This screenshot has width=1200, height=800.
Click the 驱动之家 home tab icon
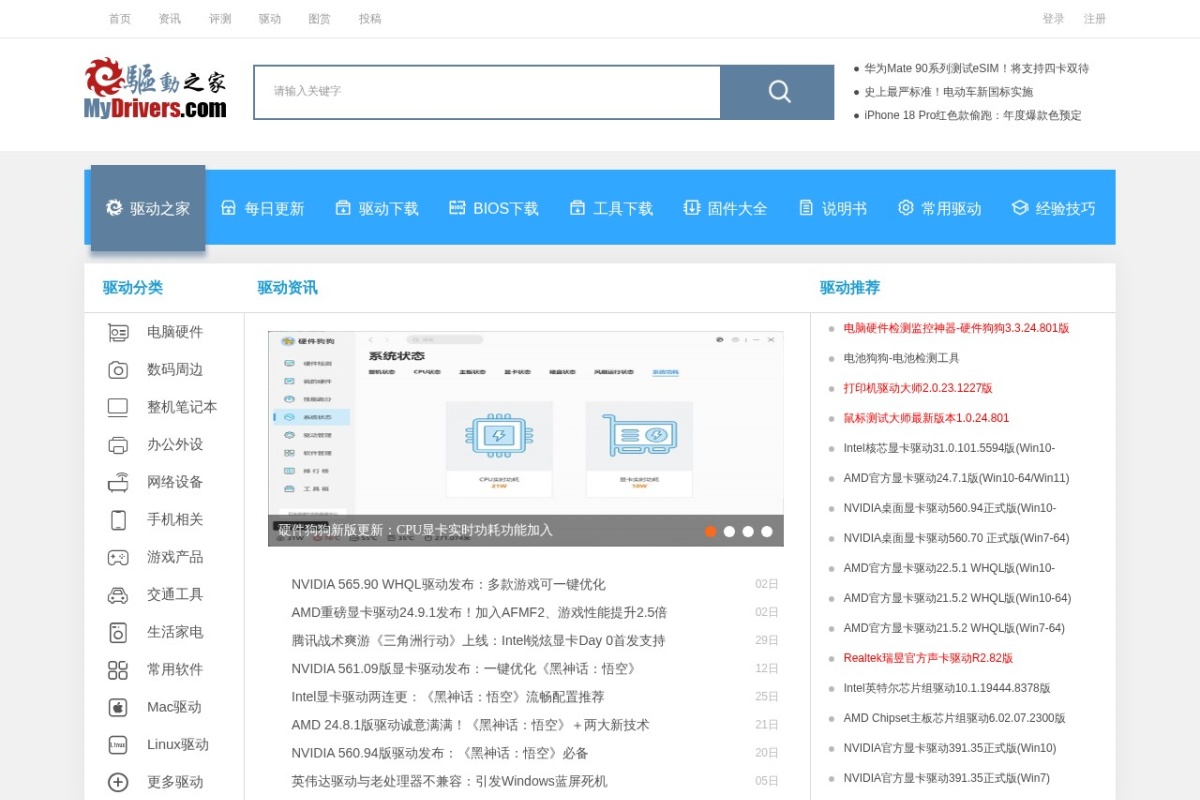pyautogui.click(x=114, y=208)
